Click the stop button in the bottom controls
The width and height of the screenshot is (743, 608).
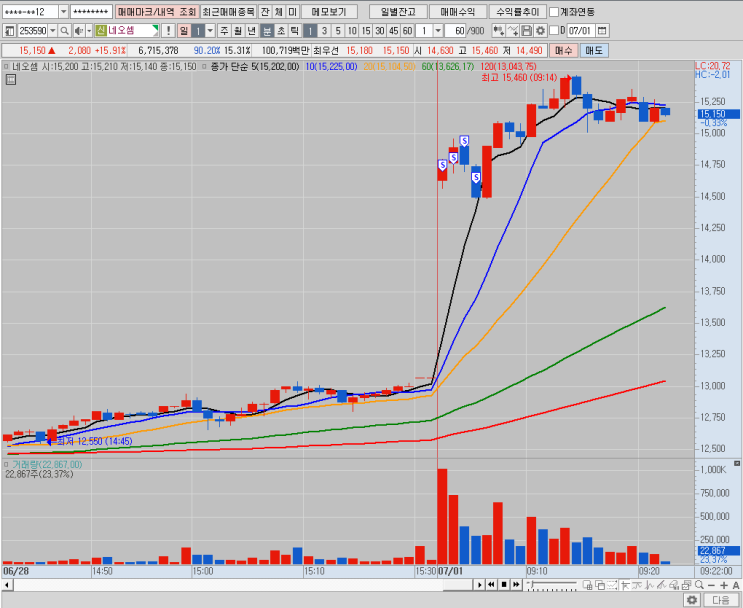504,584
